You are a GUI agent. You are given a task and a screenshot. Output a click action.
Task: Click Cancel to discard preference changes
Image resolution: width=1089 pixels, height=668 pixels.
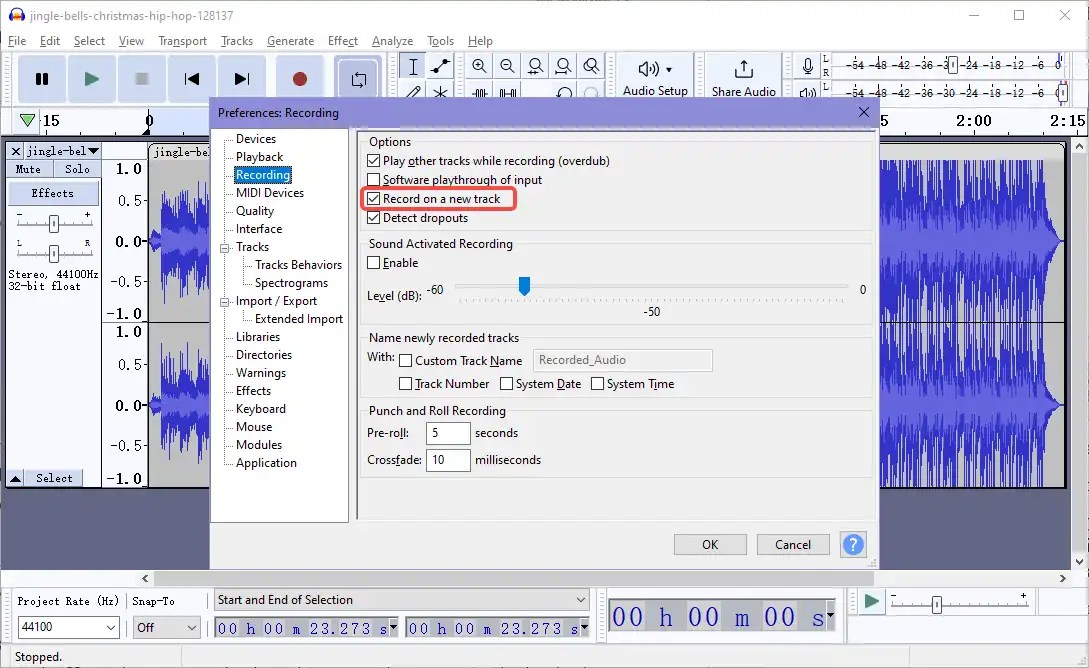click(793, 544)
